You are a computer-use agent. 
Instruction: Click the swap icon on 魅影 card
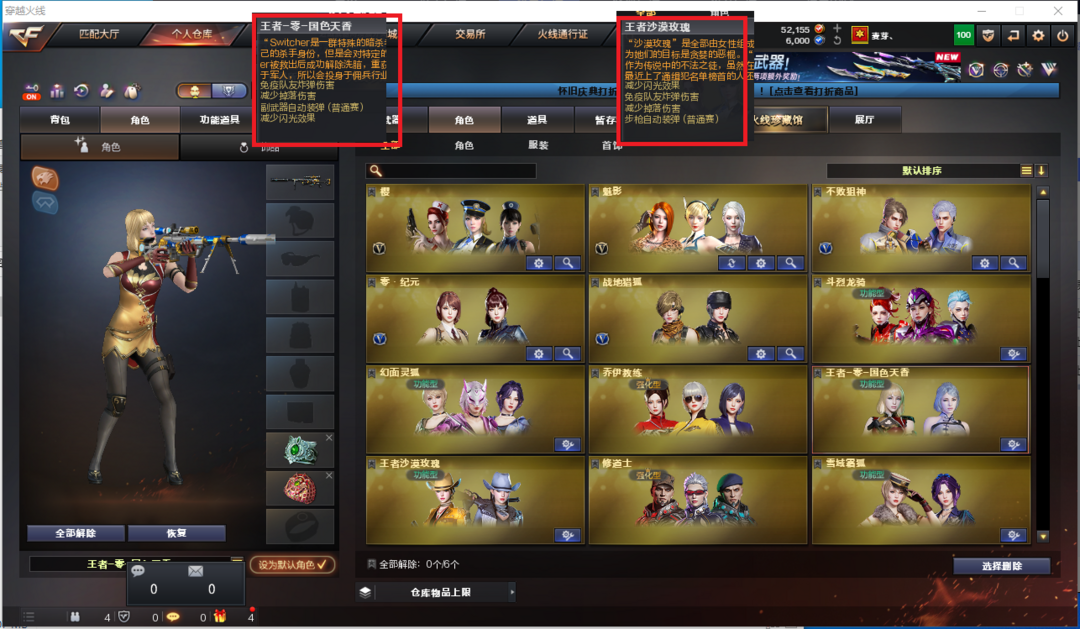tap(731, 262)
